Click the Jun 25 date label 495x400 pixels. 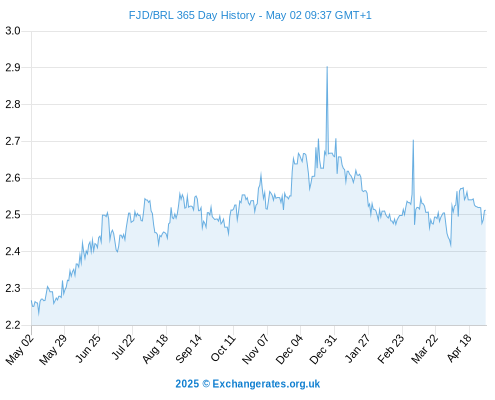[88, 349]
